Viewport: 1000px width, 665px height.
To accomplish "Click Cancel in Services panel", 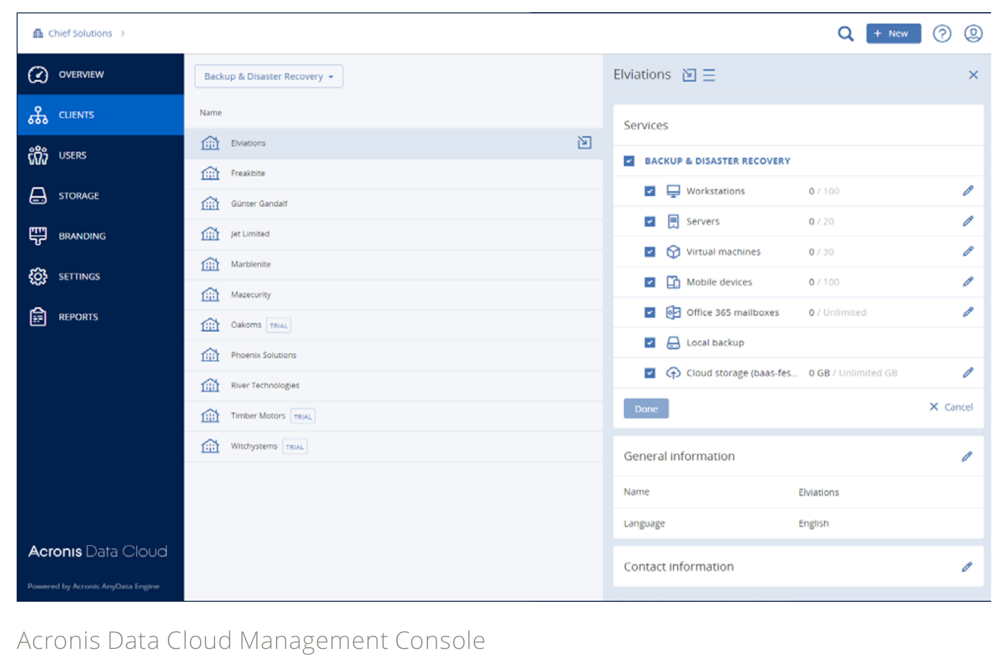I will point(950,407).
